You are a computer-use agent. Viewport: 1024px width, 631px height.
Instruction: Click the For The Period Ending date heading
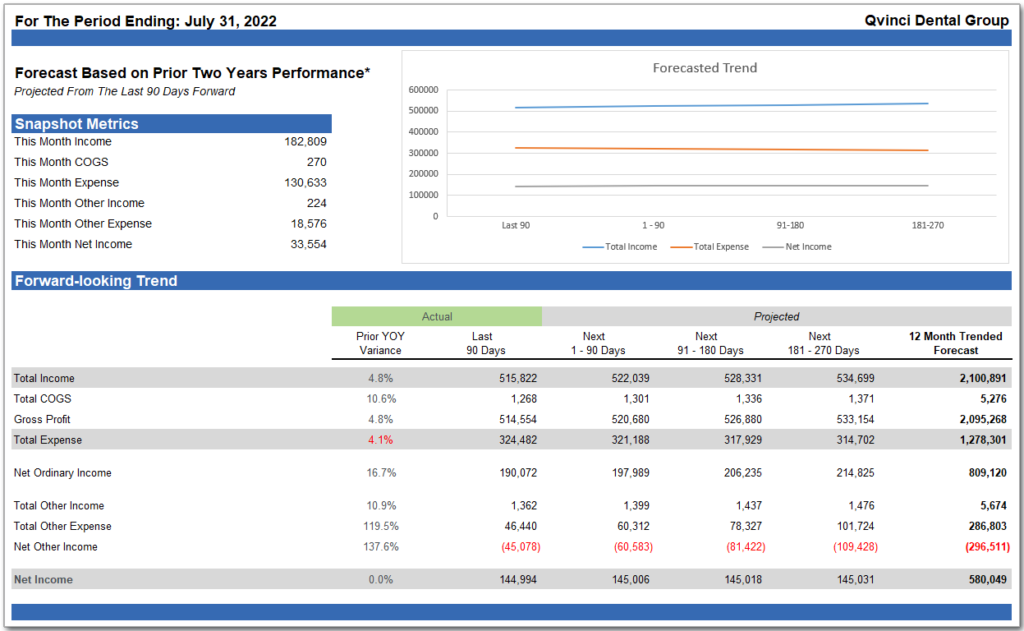(146, 21)
